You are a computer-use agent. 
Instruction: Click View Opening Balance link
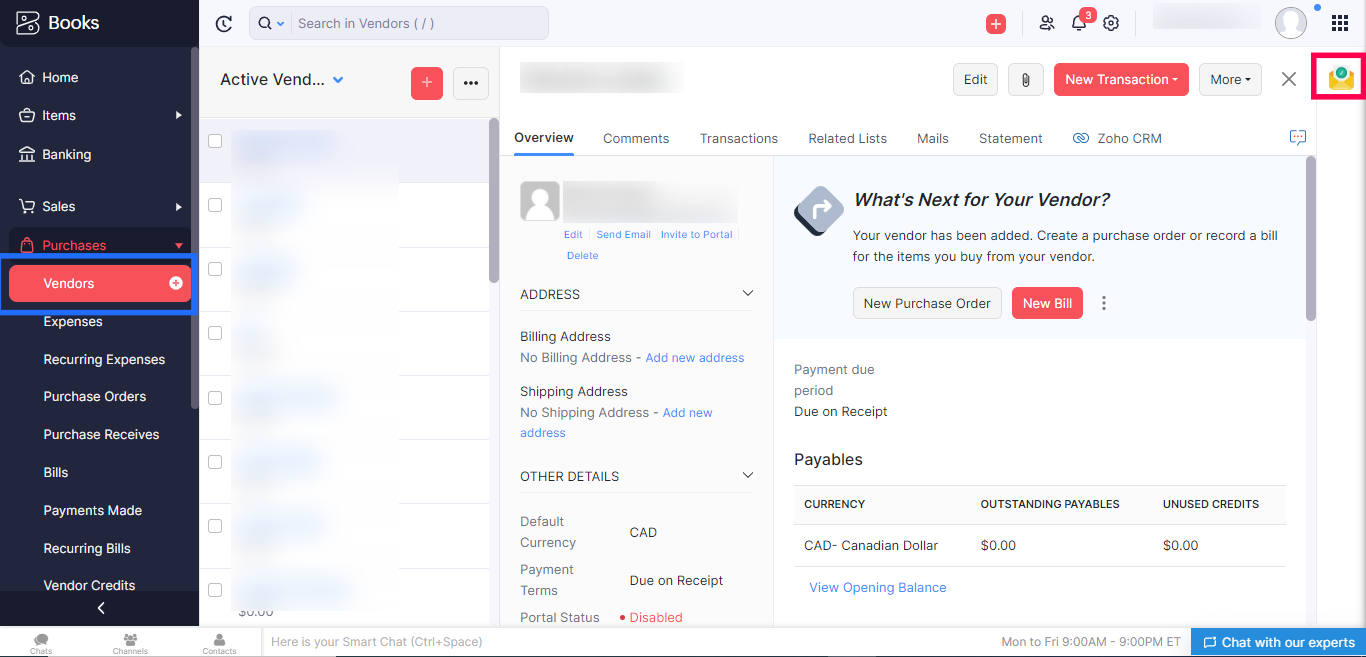pyautogui.click(x=878, y=587)
